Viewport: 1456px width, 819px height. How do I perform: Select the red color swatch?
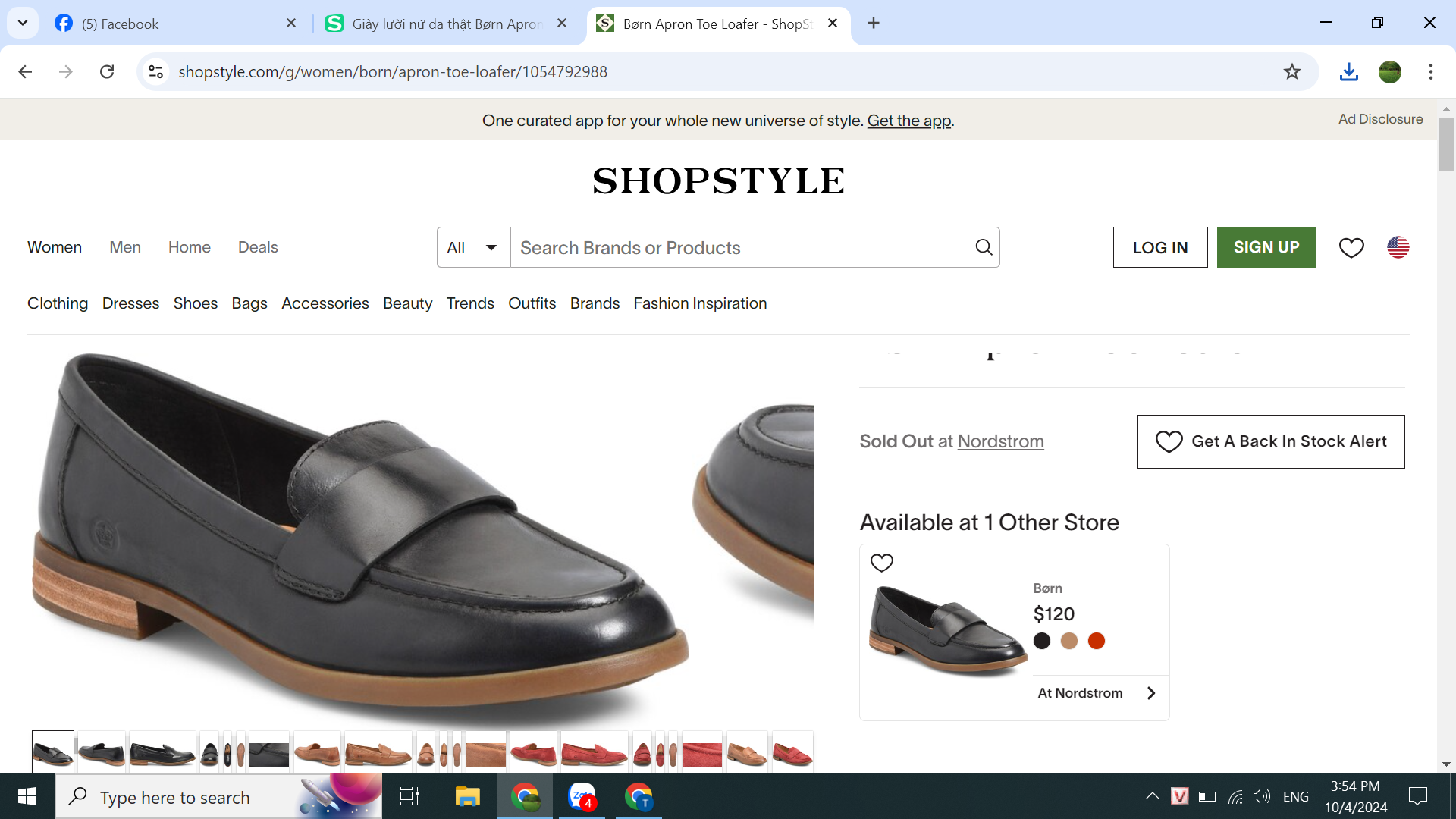[x=1096, y=641]
